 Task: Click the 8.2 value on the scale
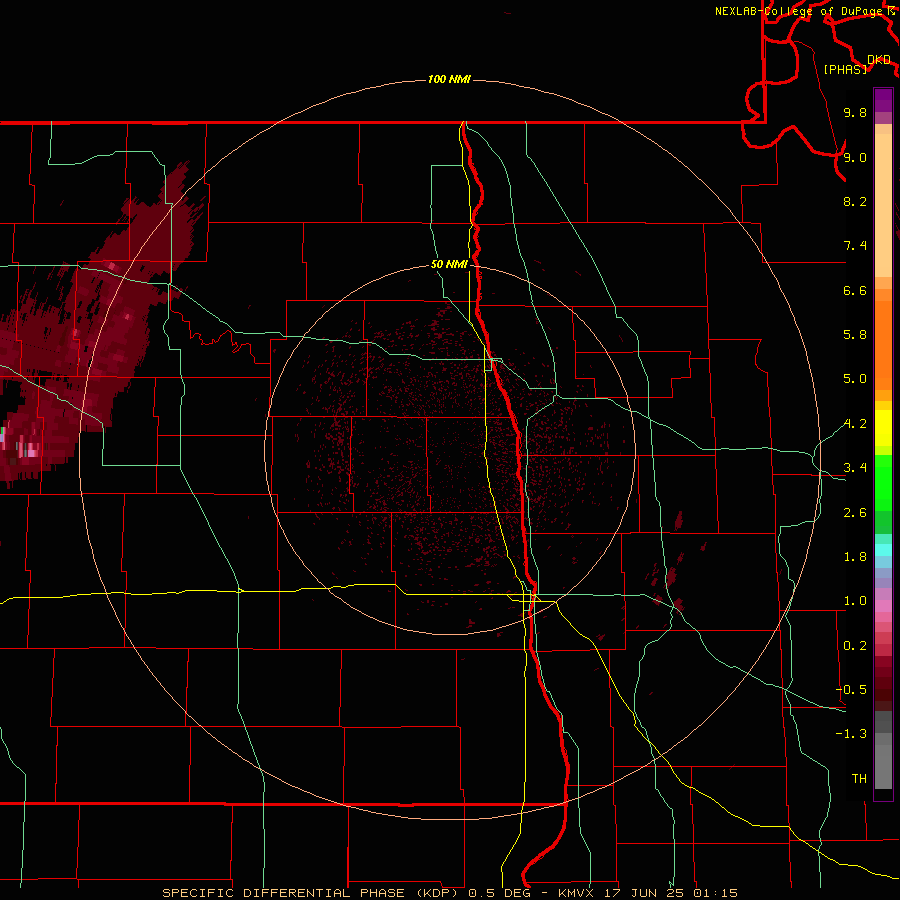[x=855, y=201]
